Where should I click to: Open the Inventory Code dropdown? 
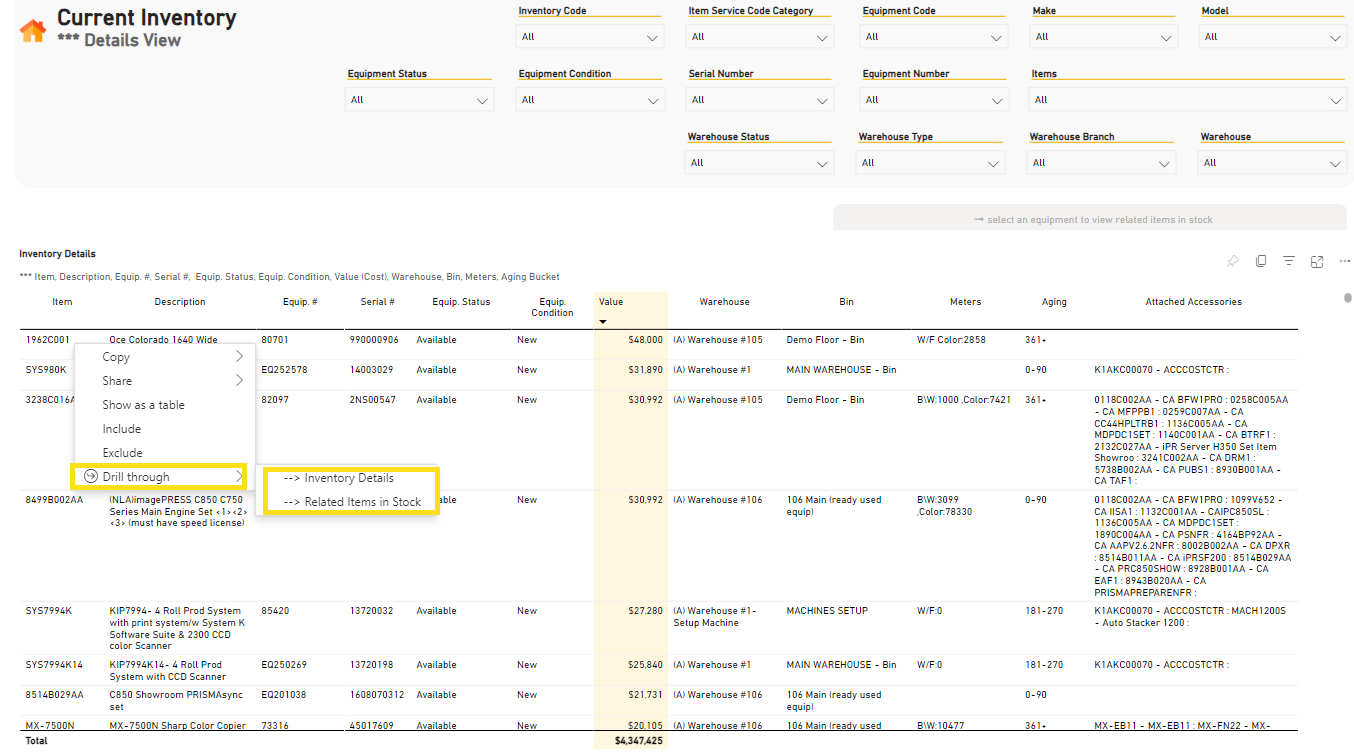coord(590,37)
